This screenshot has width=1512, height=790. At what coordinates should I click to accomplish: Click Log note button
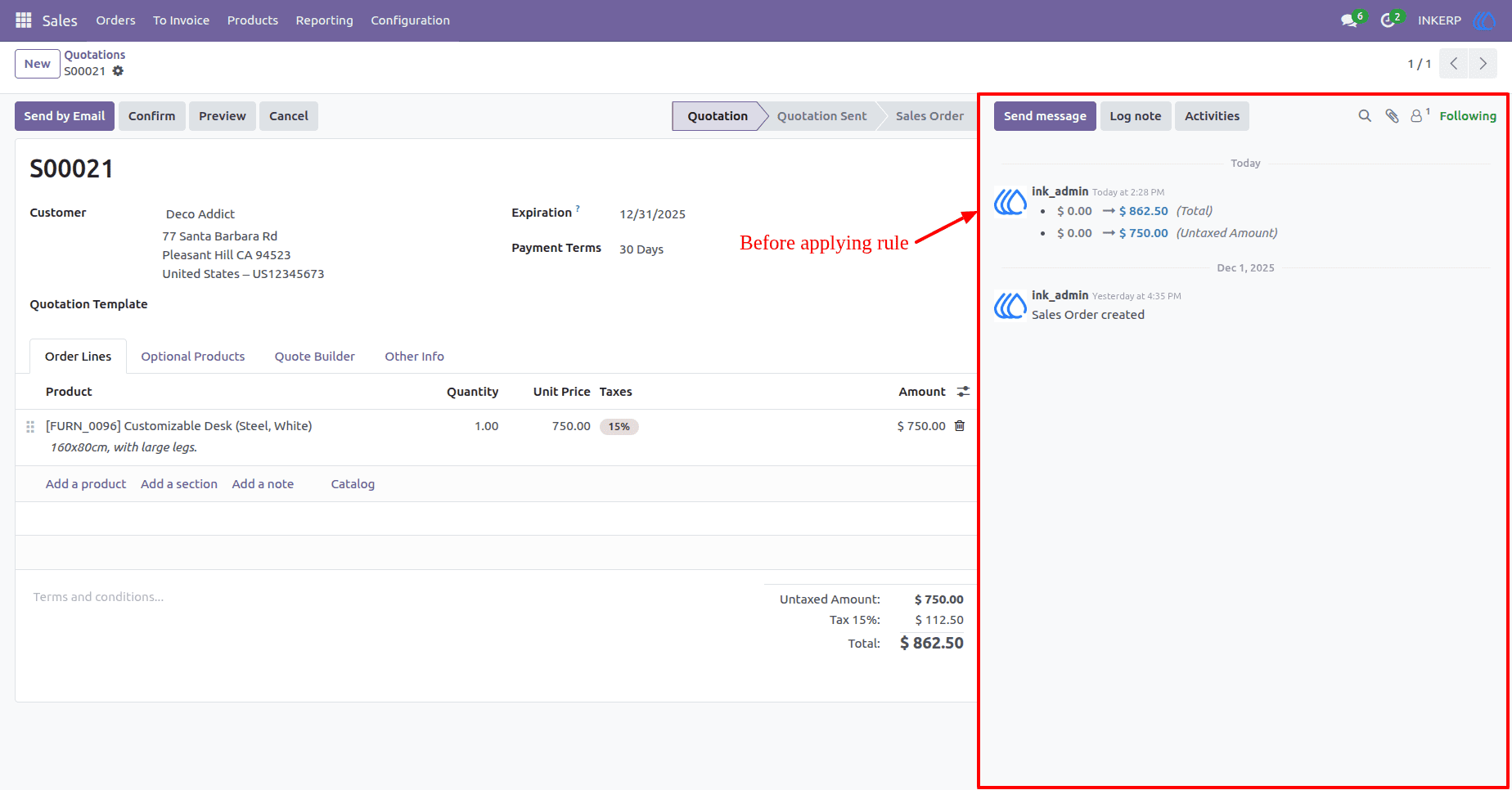coord(1136,116)
